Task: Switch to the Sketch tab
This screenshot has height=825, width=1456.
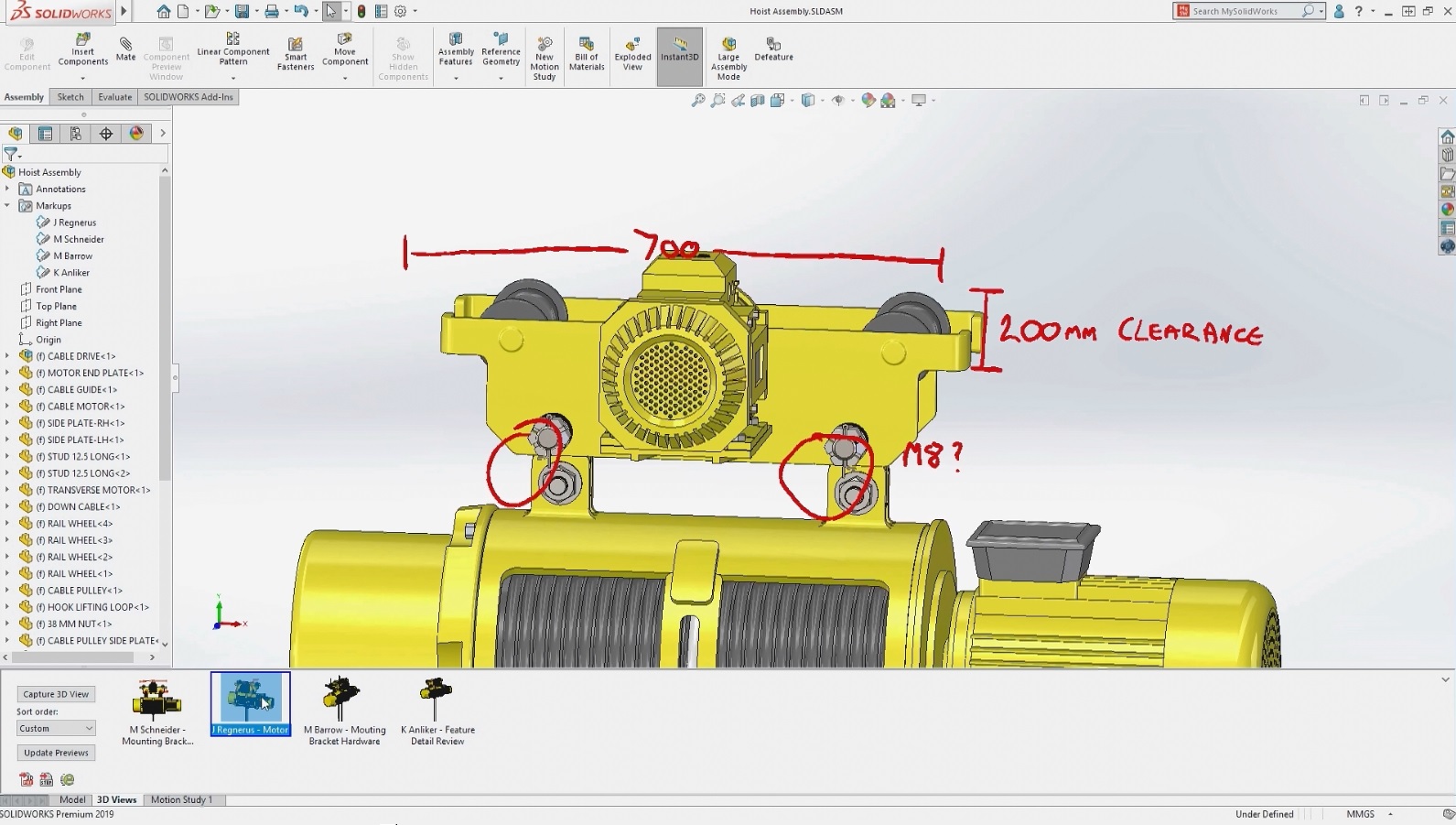Action: coord(70,97)
